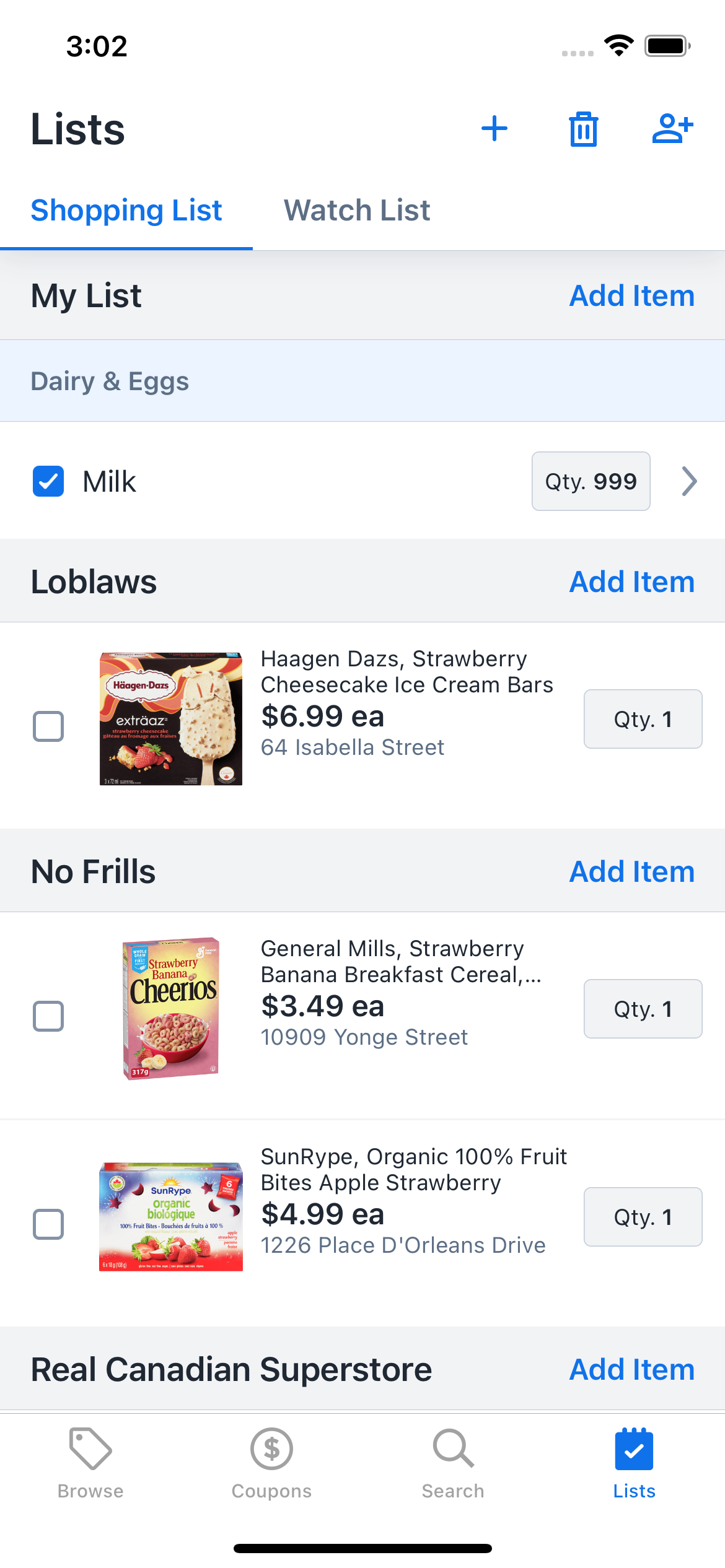Select the Shopping List tab
Viewport: 725px width, 1568px height.
coord(126,210)
